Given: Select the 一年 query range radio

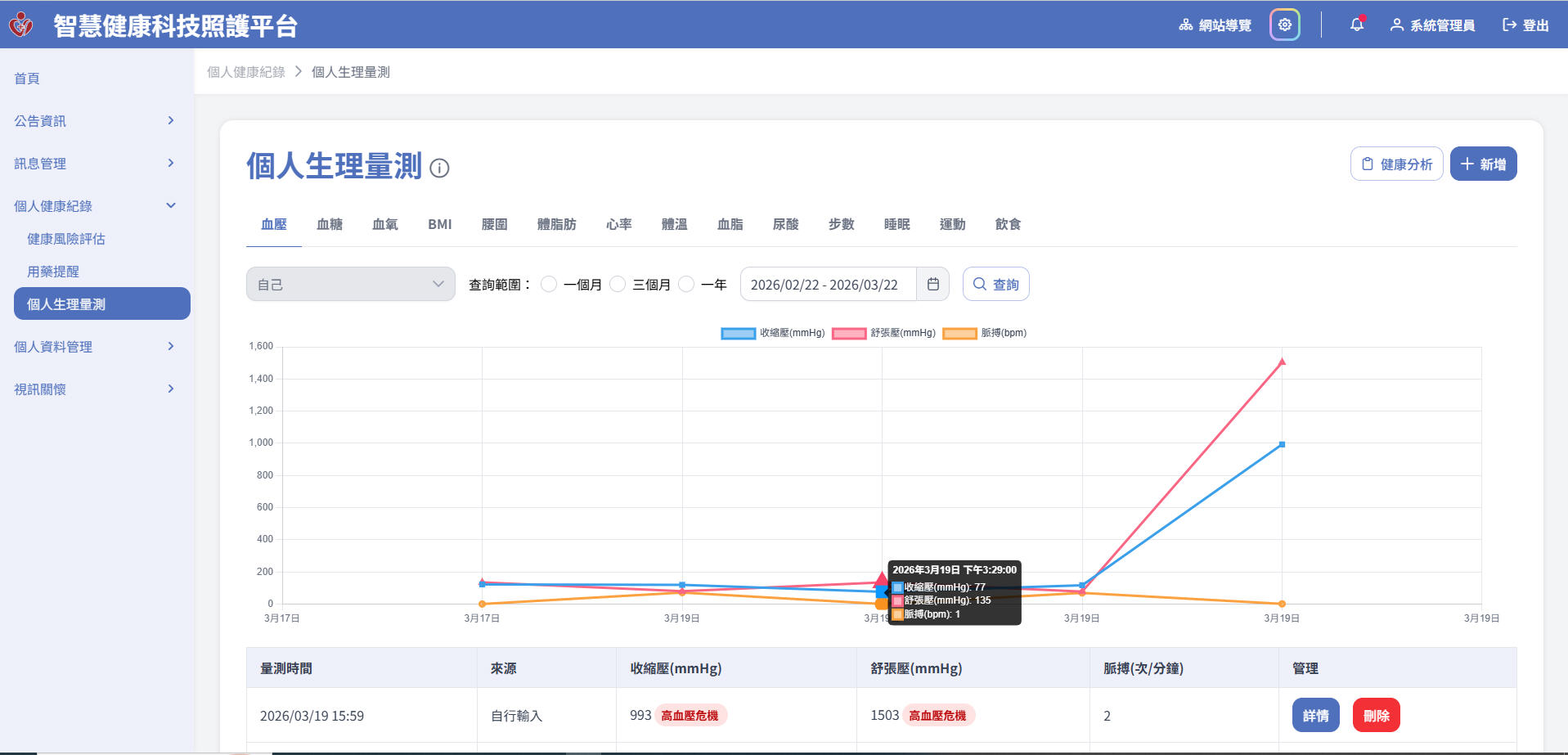Looking at the screenshot, I should (x=686, y=285).
